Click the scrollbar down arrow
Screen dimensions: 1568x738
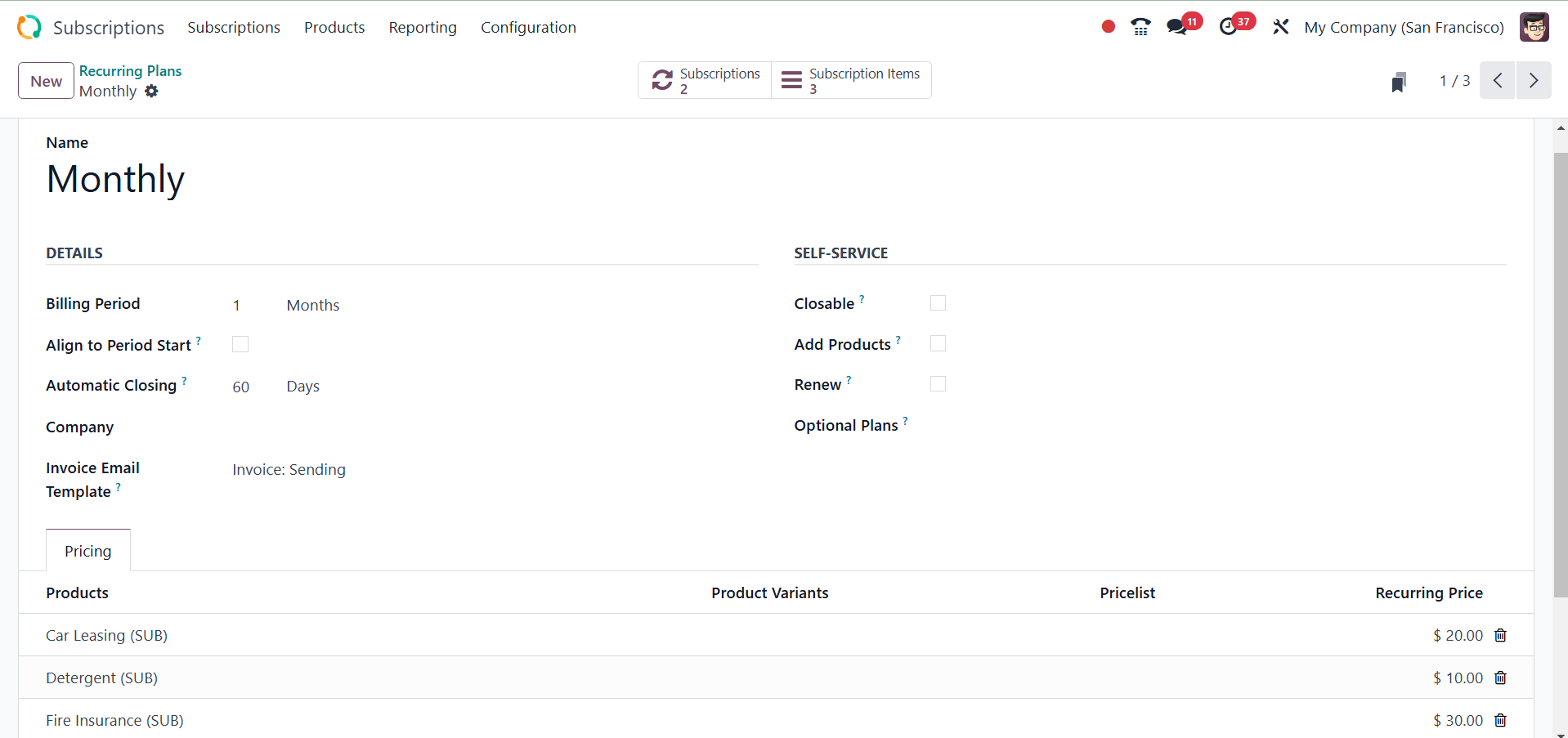[1561, 733]
